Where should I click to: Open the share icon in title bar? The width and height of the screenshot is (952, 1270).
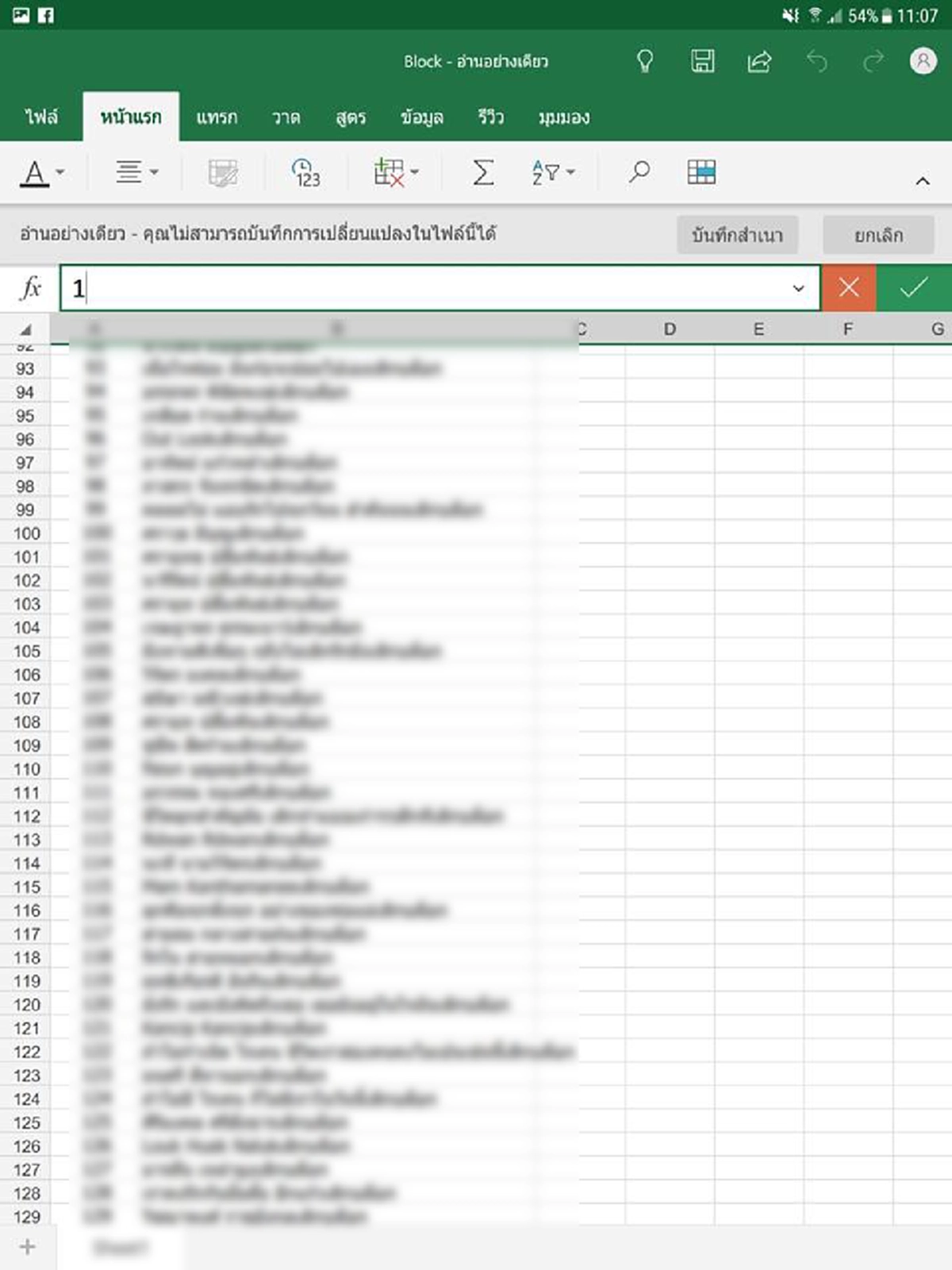pos(759,61)
